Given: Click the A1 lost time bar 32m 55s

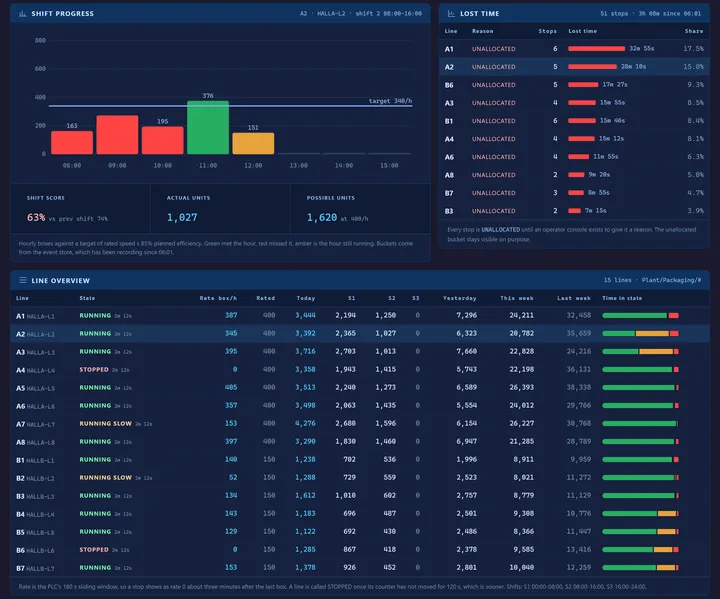Looking at the screenshot, I should [596, 49].
